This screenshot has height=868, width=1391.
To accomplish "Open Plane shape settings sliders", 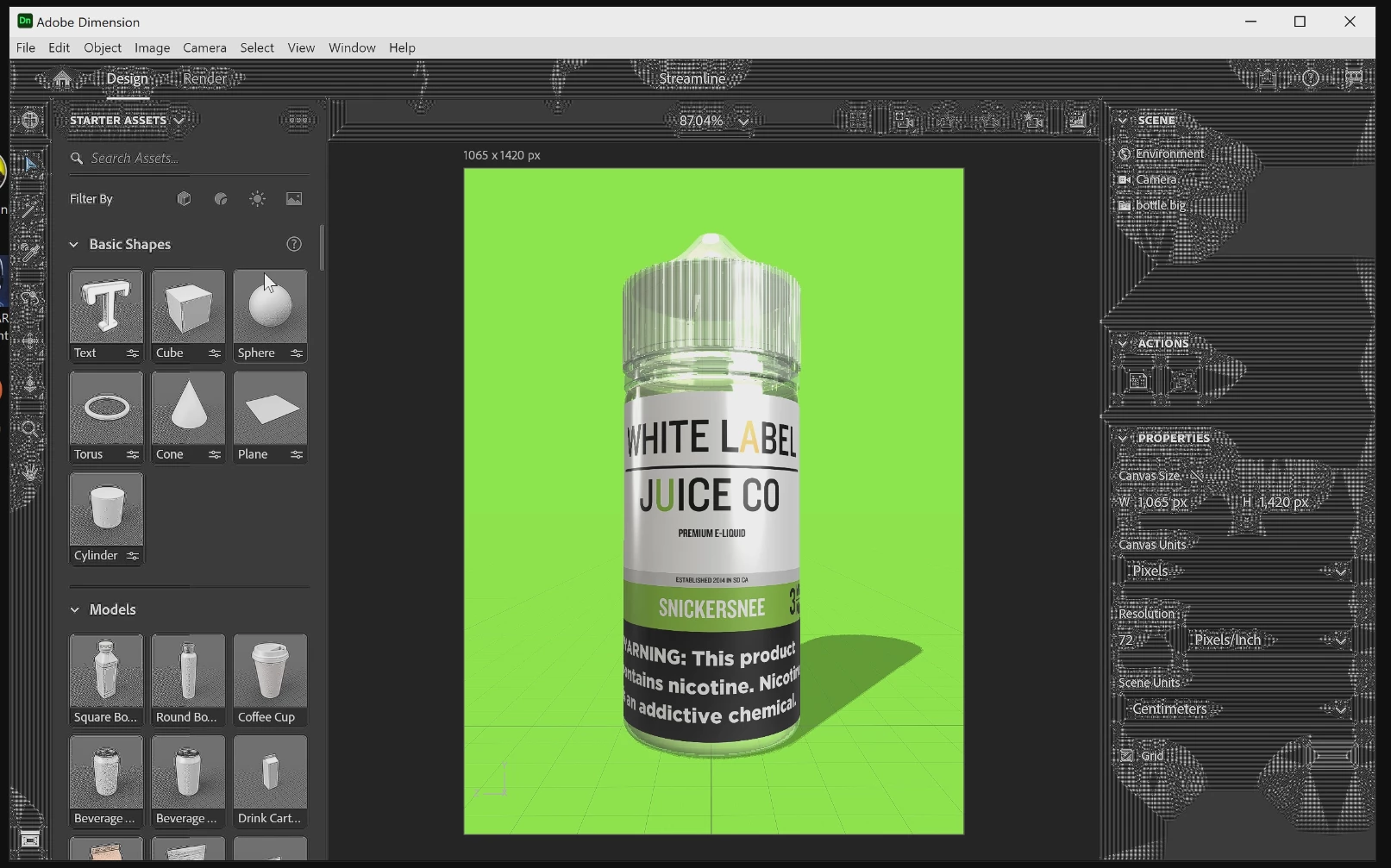I will click(x=296, y=455).
